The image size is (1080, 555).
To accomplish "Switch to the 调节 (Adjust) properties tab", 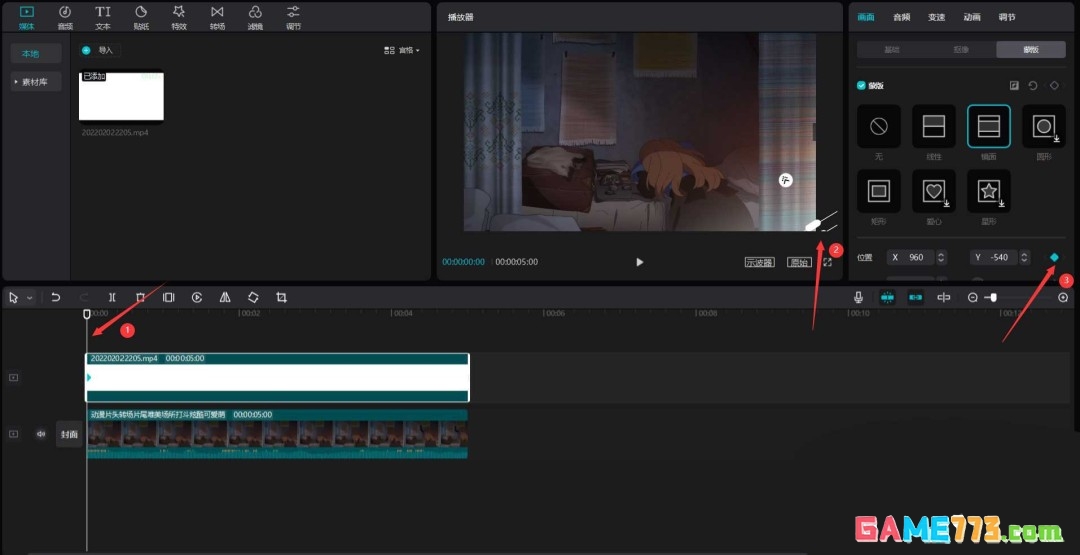I will pos(1006,17).
